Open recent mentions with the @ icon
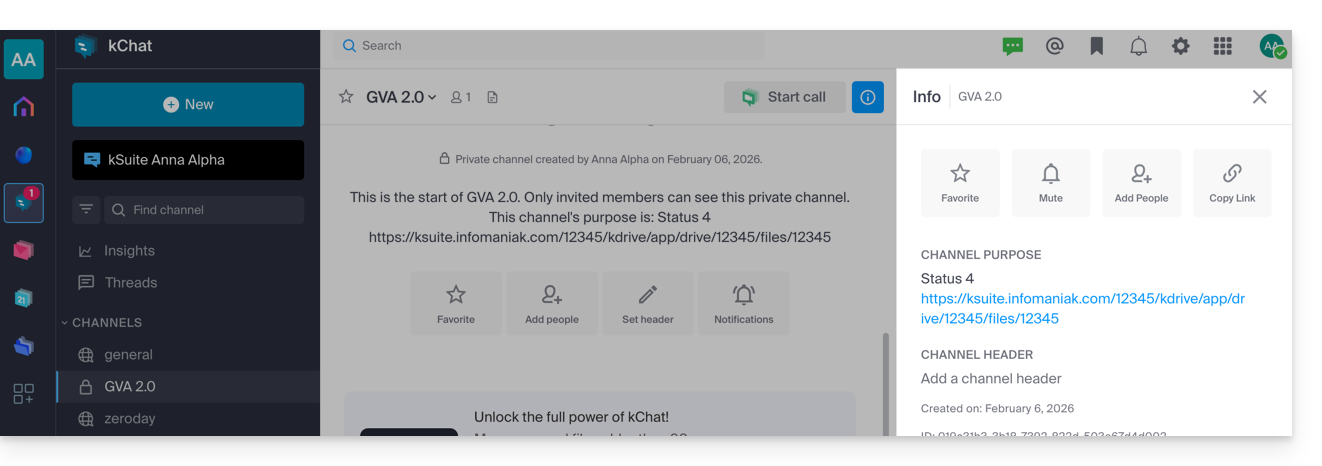The width and height of the screenshot is (1322, 466). (x=1054, y=46)
